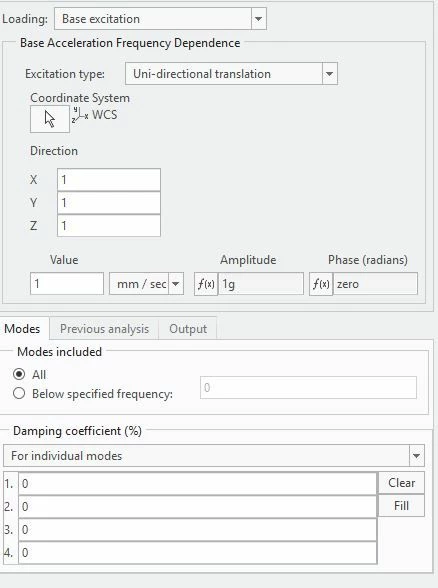The height and width of the screenshot is (588, 438).
Task: Select the All modes radio button
Action: 19,374
